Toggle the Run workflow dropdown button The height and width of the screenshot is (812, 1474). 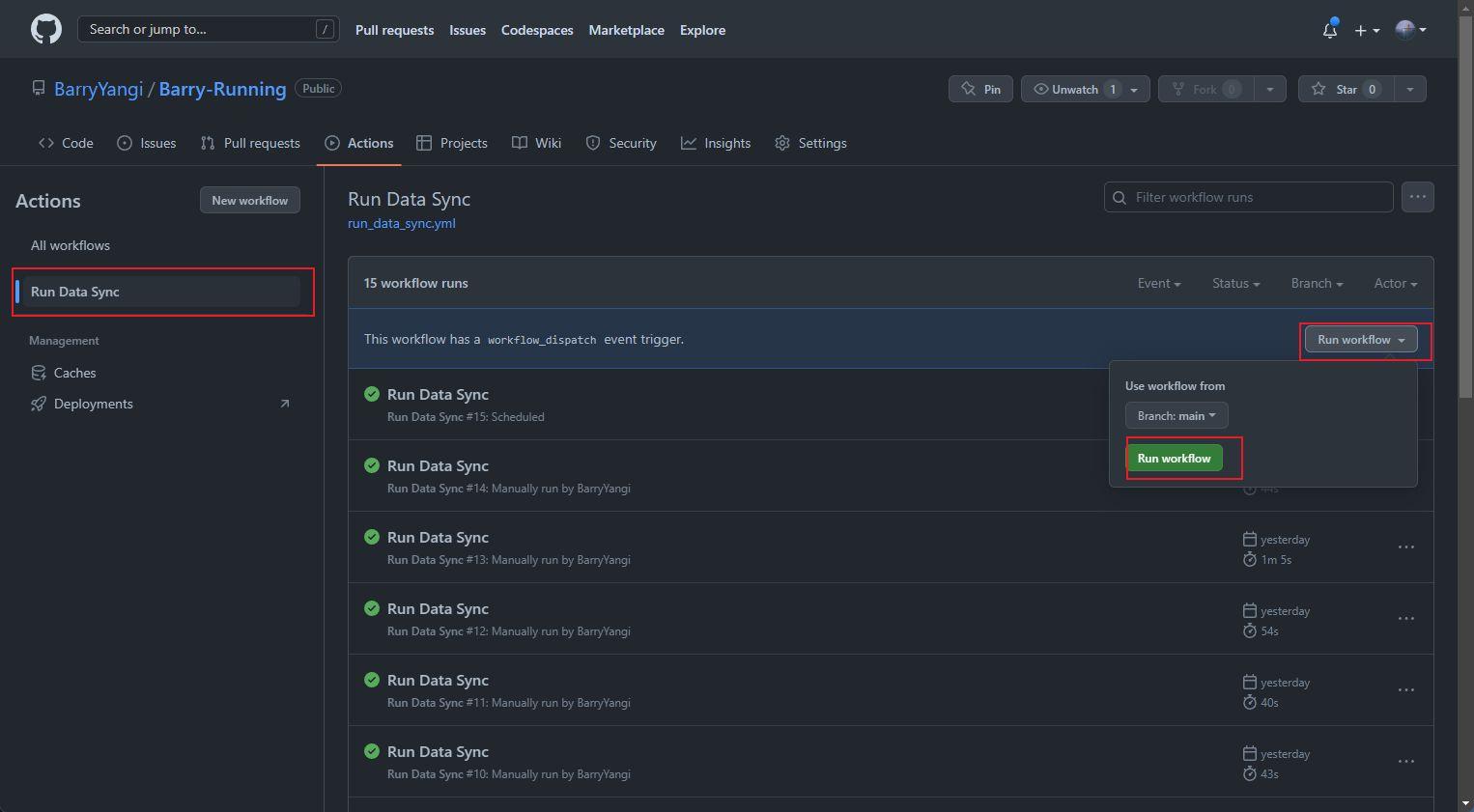click(x=1361, y=339)
